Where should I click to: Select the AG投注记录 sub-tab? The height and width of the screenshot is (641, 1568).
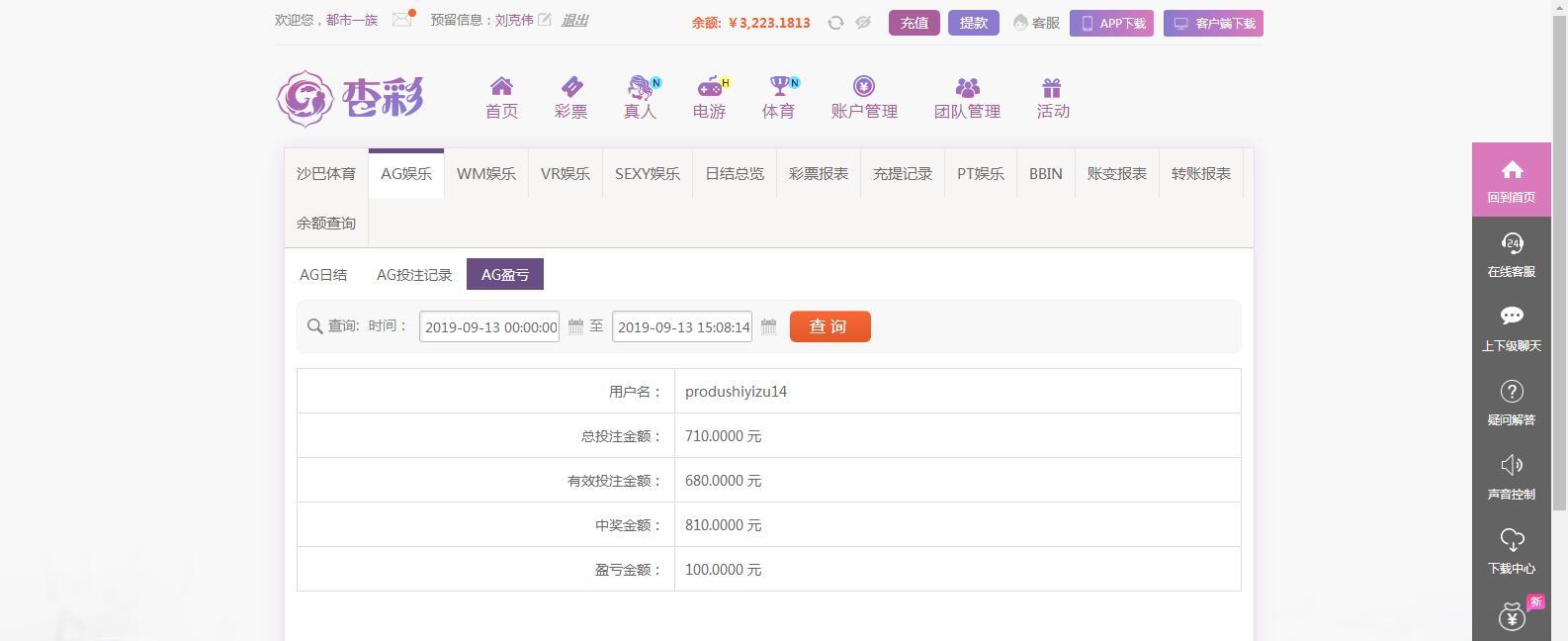414,274
